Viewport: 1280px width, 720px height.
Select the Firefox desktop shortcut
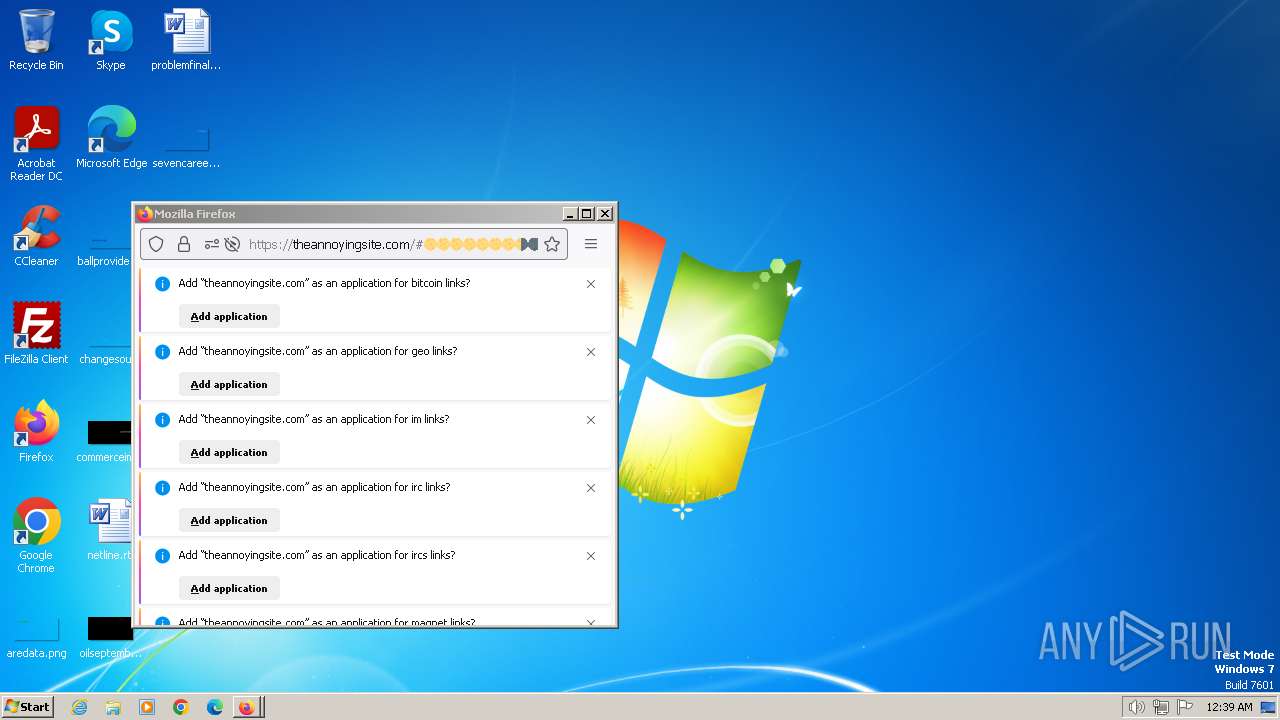(x=36, y=431)
